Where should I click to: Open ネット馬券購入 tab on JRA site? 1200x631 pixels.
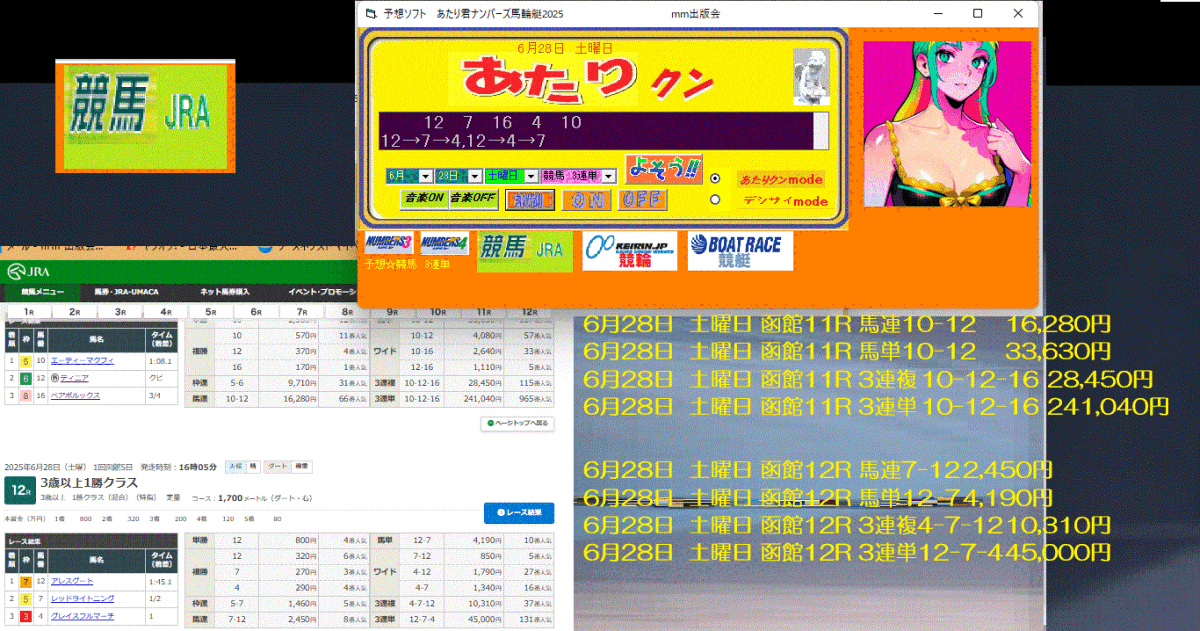click(x=227, y=293)
